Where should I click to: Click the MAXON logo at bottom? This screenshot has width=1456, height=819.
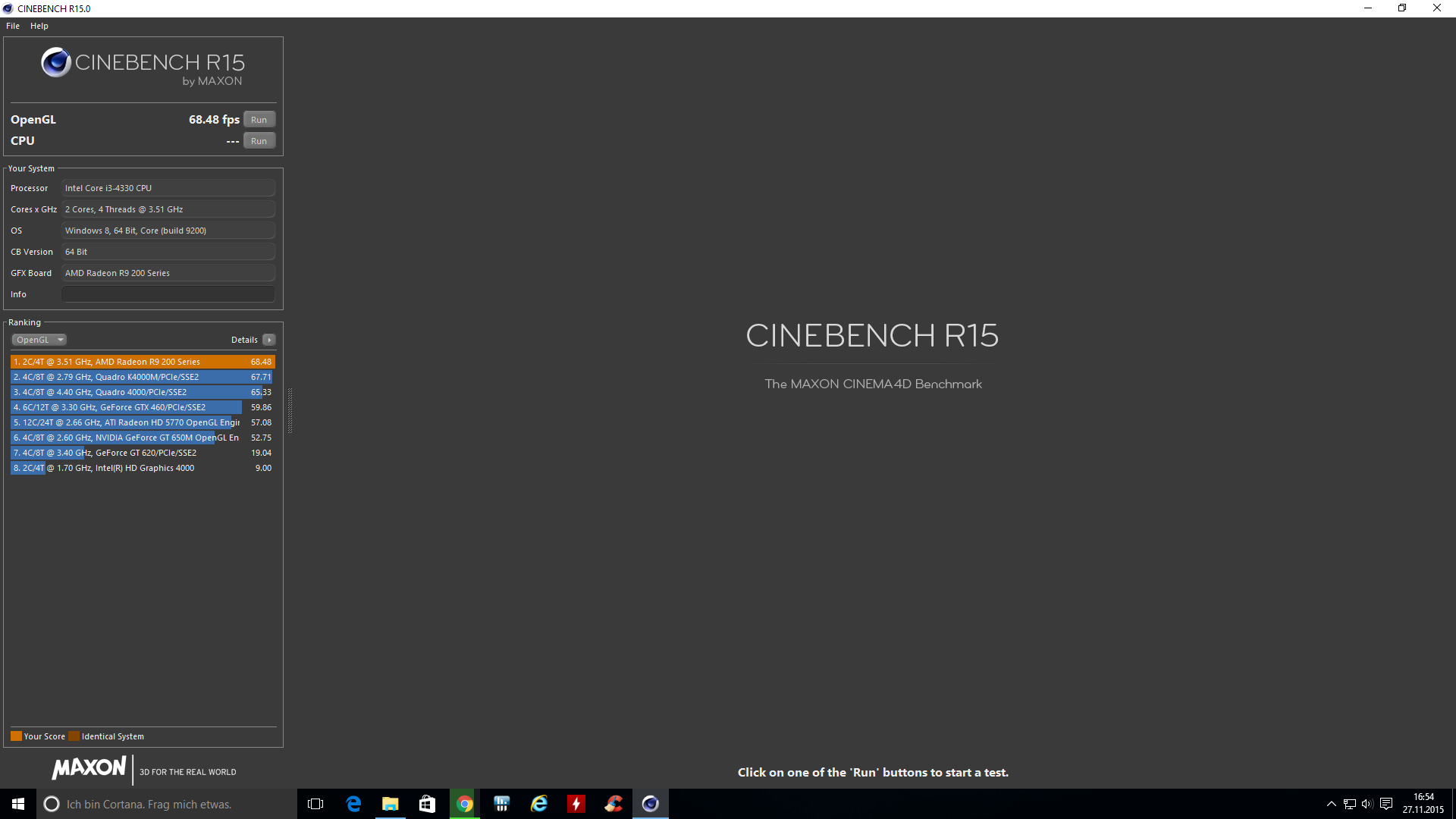coord(89,768)
